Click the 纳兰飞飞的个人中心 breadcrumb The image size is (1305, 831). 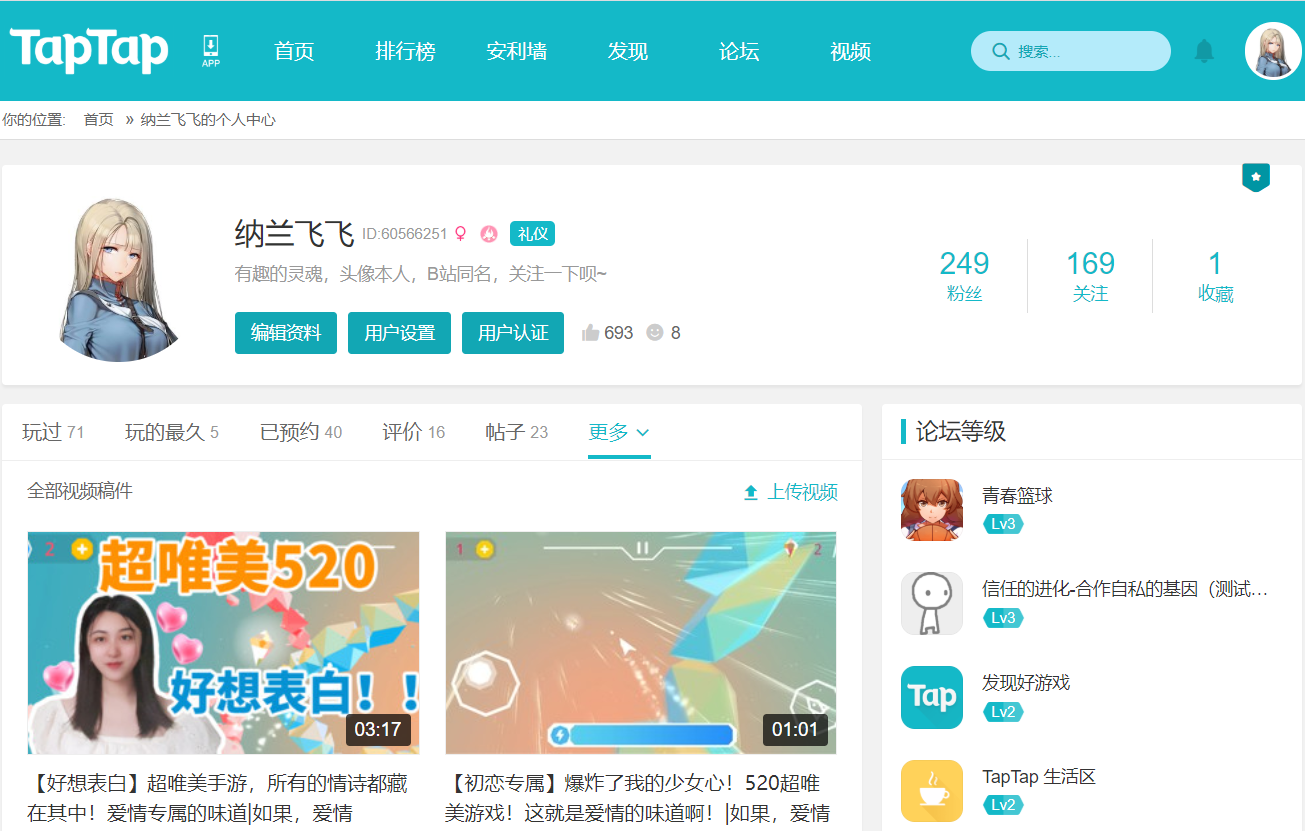pyautogui.click(x=208, y=120)
